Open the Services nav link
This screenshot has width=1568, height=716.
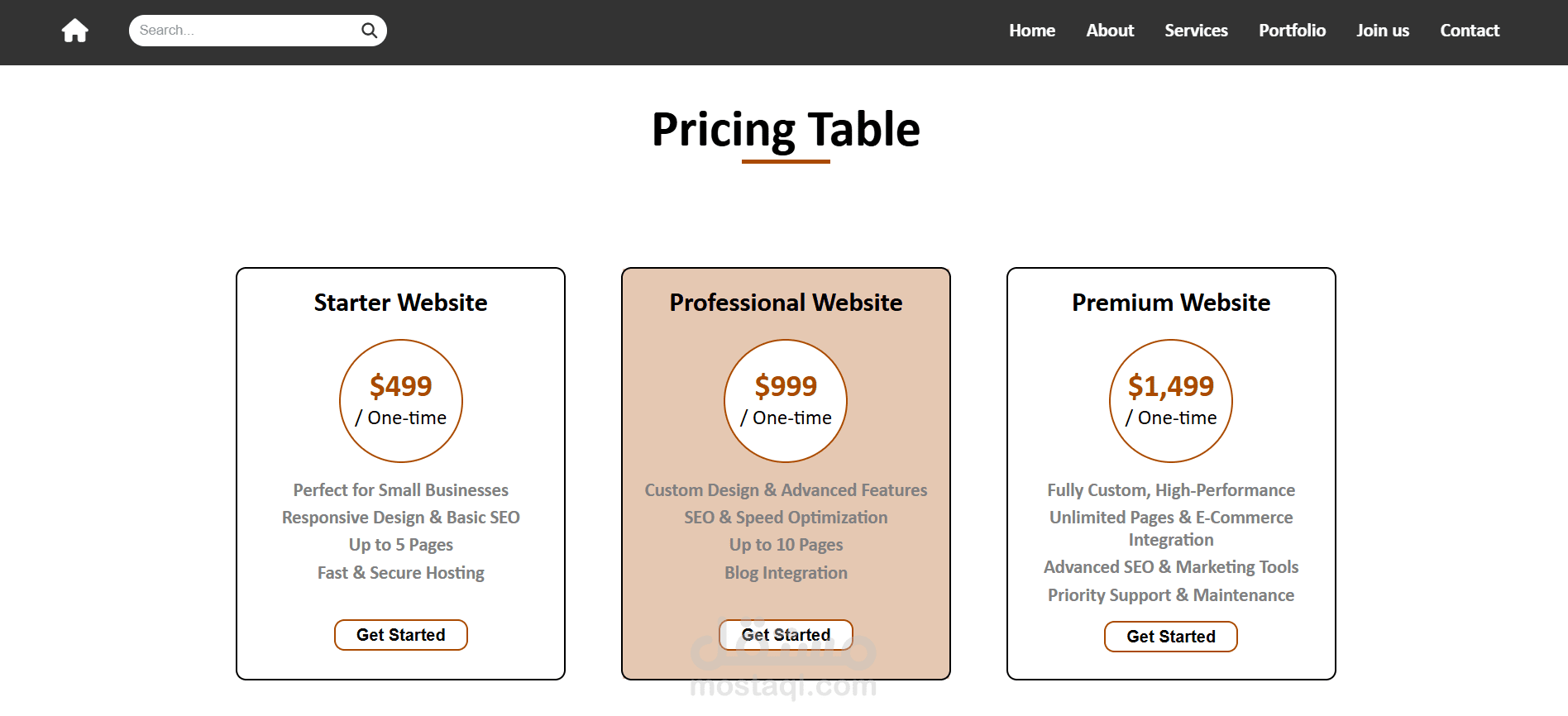point(1196,31)
